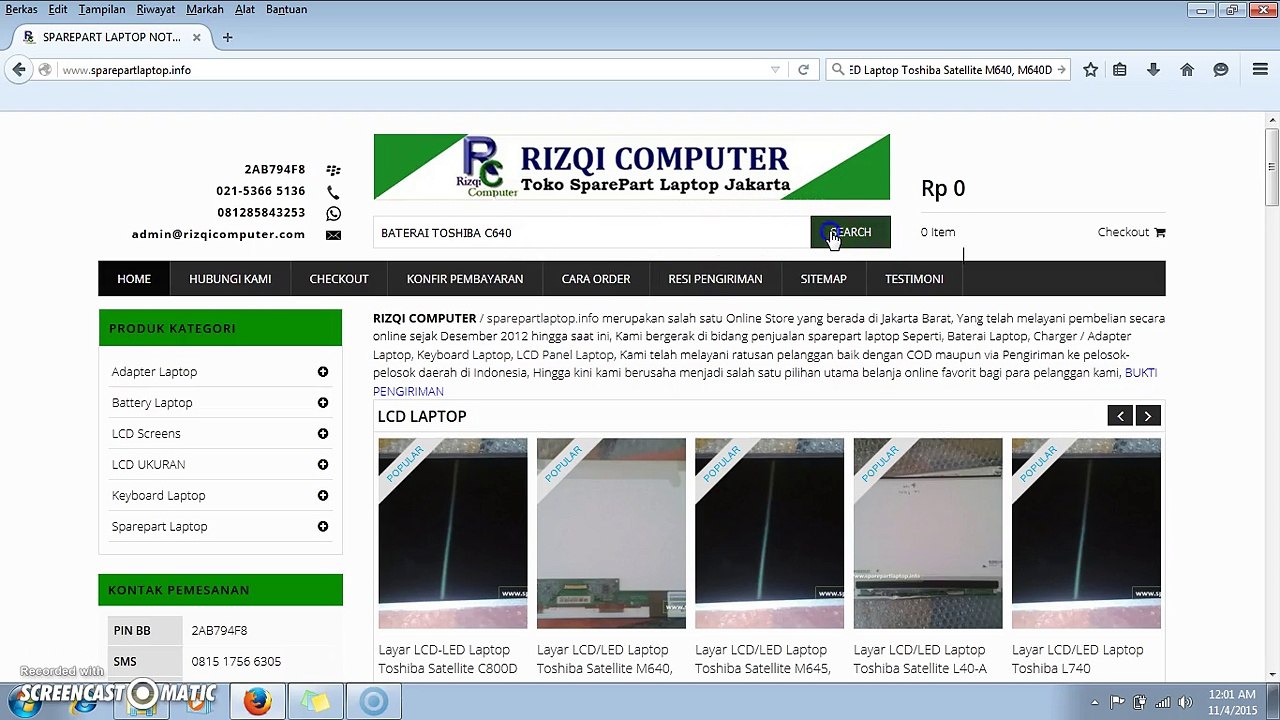
Task: Click the shopping cart icon next to Checkout
Action: pos(1160,232)
